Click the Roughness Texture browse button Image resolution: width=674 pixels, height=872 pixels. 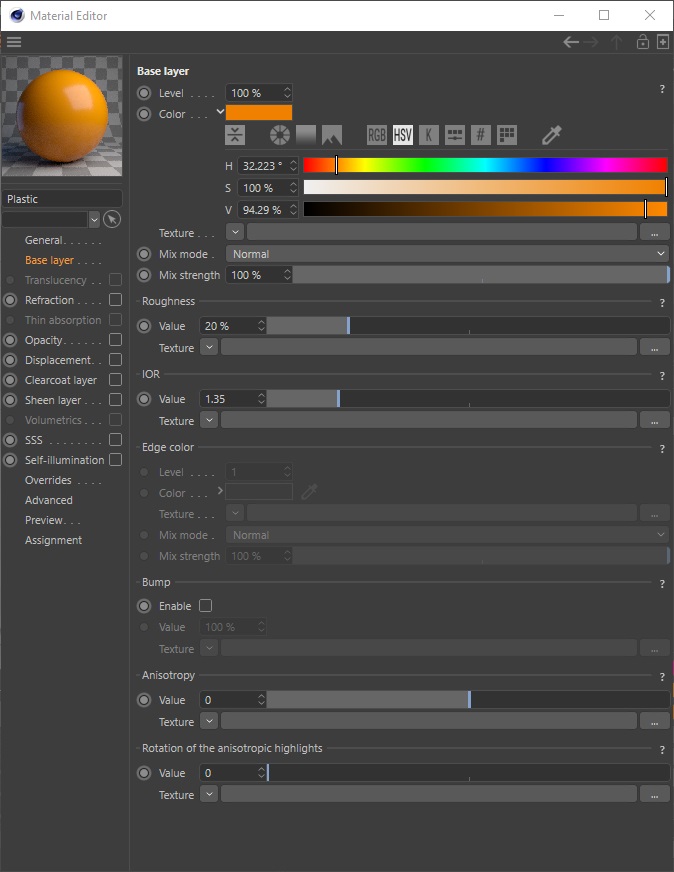click(x=655, y=348)
